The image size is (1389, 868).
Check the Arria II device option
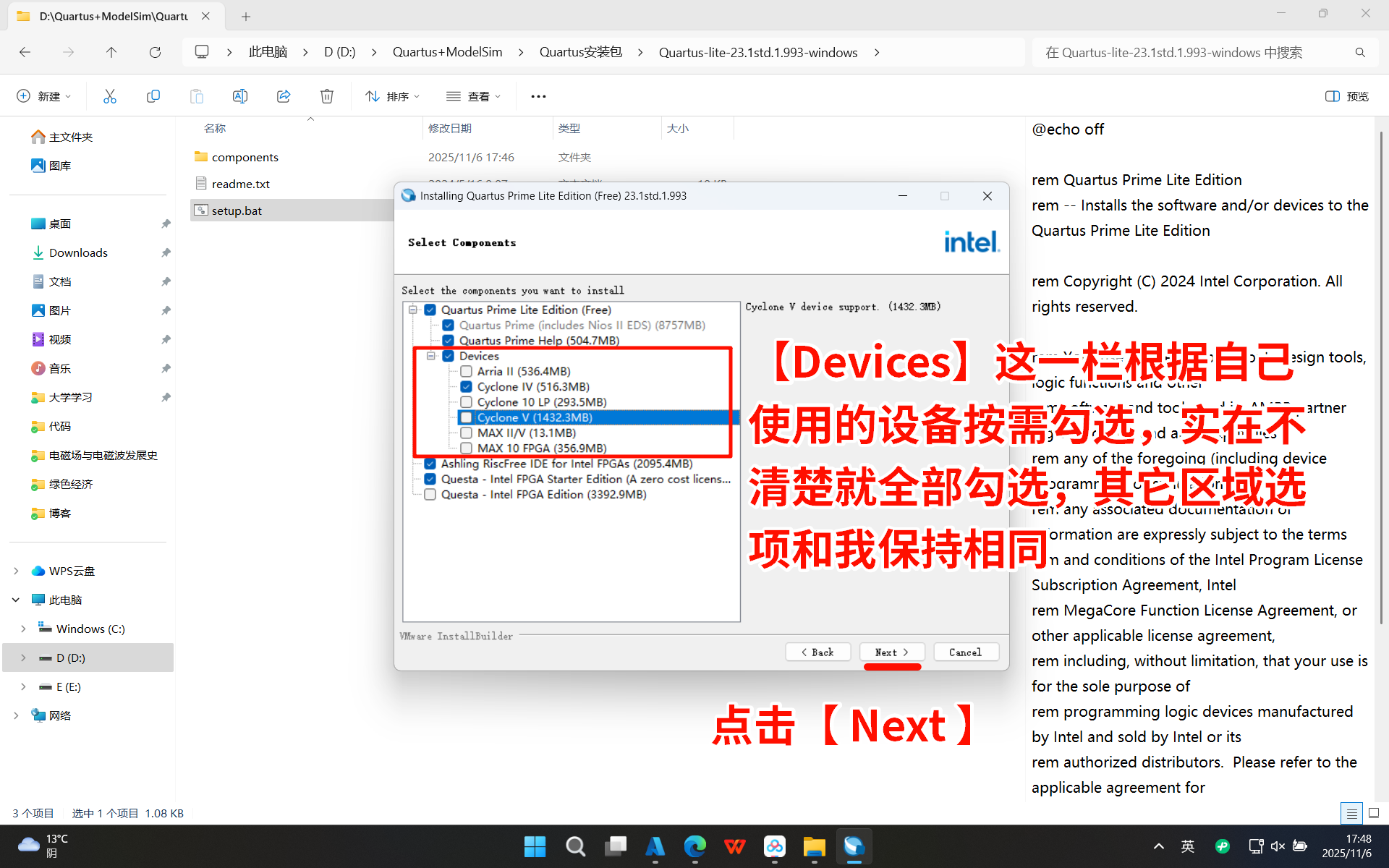coord(467,371)
